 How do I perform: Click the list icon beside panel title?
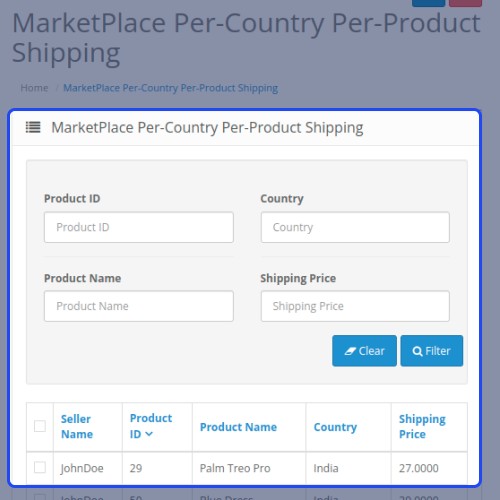33,127
